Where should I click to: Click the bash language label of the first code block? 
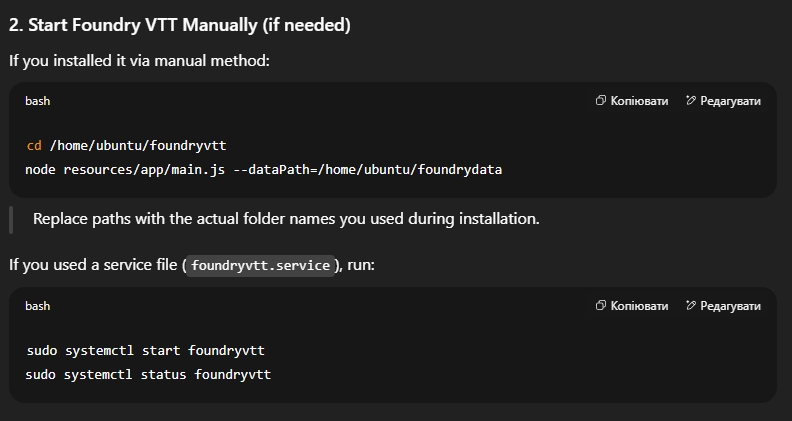[x=37, y=101]
